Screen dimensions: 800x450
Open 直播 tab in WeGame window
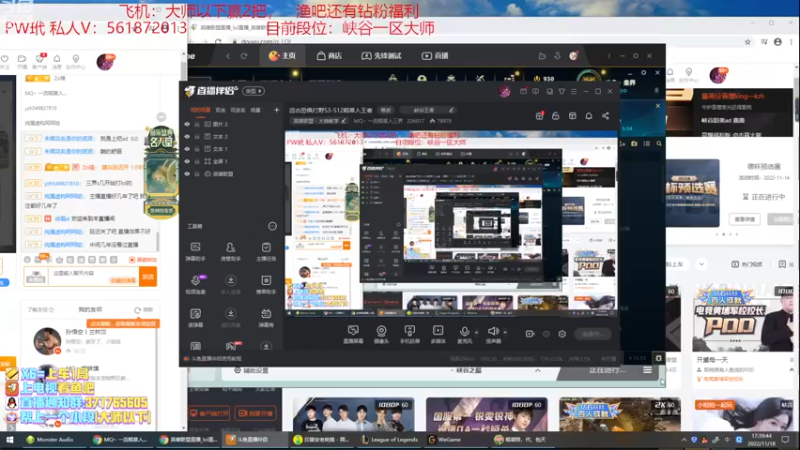[x=435, y=56]
